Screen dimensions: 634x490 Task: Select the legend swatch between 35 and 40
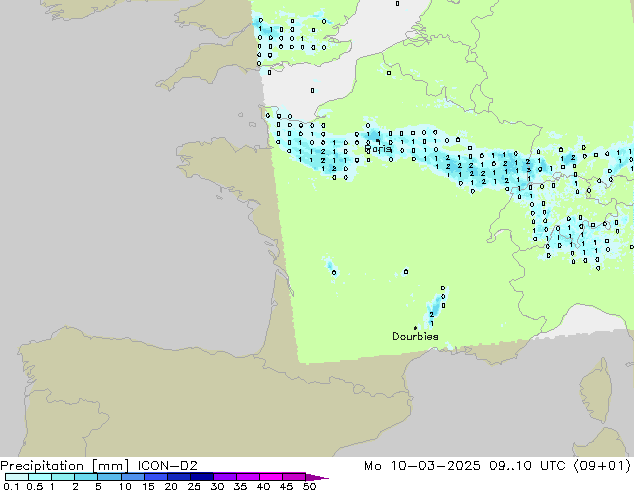[248, 477]
